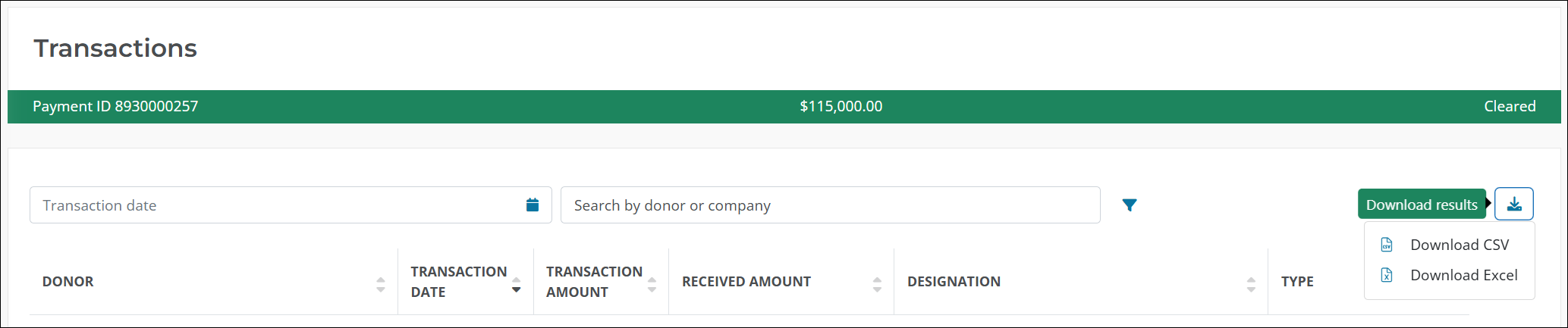1568x328 pixels.
Task: Click the $115,000.00 payment amount
Action: (841, 106)
